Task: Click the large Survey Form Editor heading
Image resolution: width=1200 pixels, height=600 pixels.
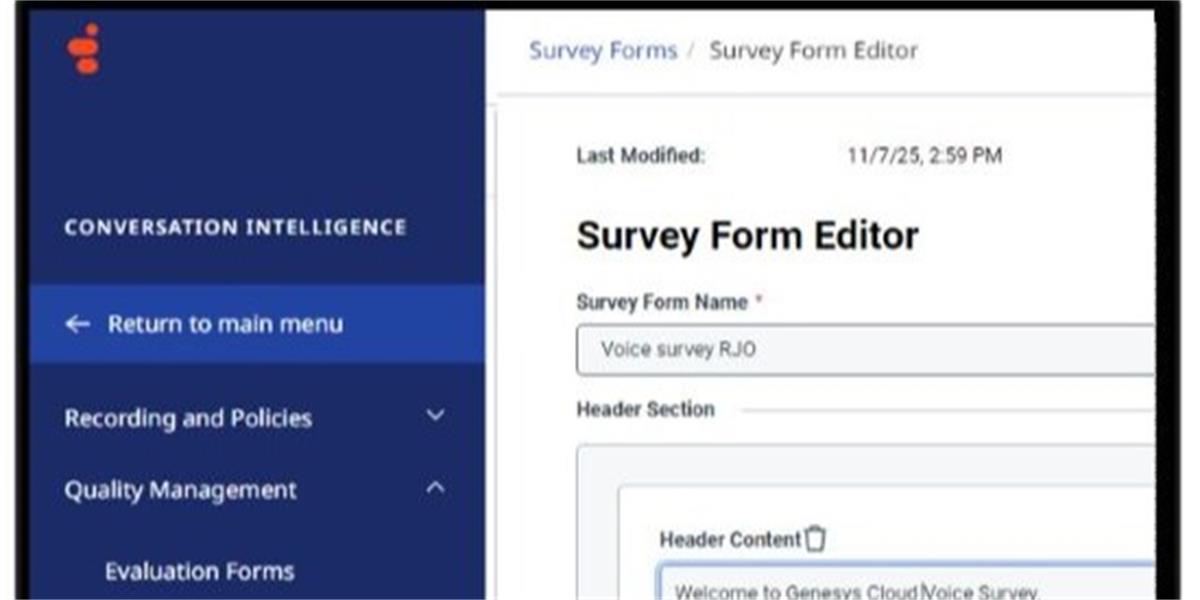Action: [747, 236]
